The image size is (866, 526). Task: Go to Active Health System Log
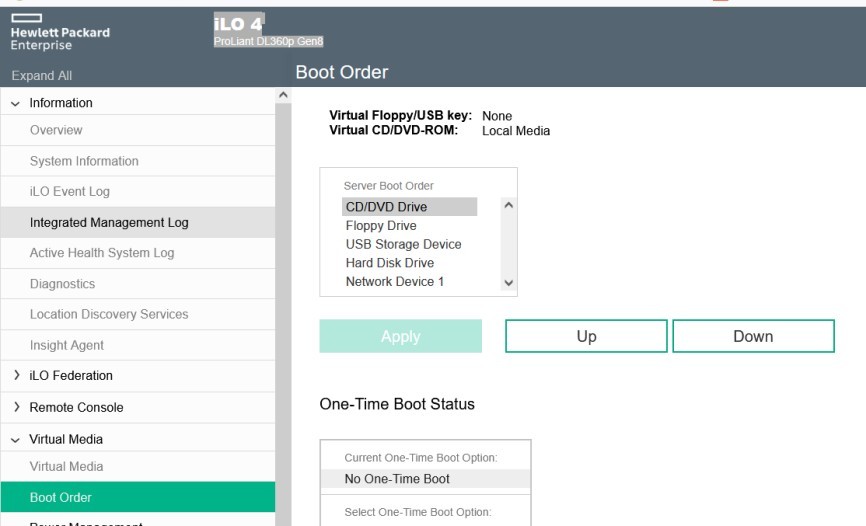pos(102,253)
